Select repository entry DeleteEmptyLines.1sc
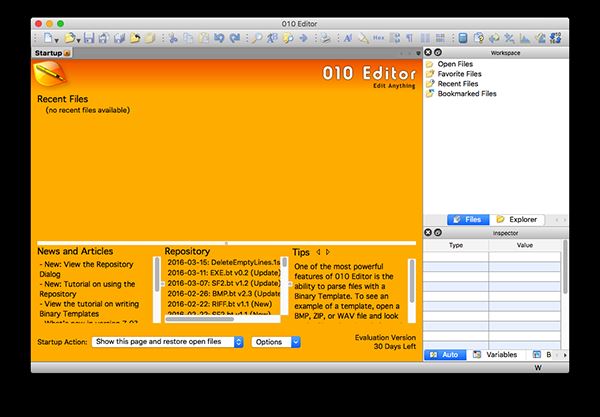Viewport: 600px width, 417px height. [x=223, y=262]
